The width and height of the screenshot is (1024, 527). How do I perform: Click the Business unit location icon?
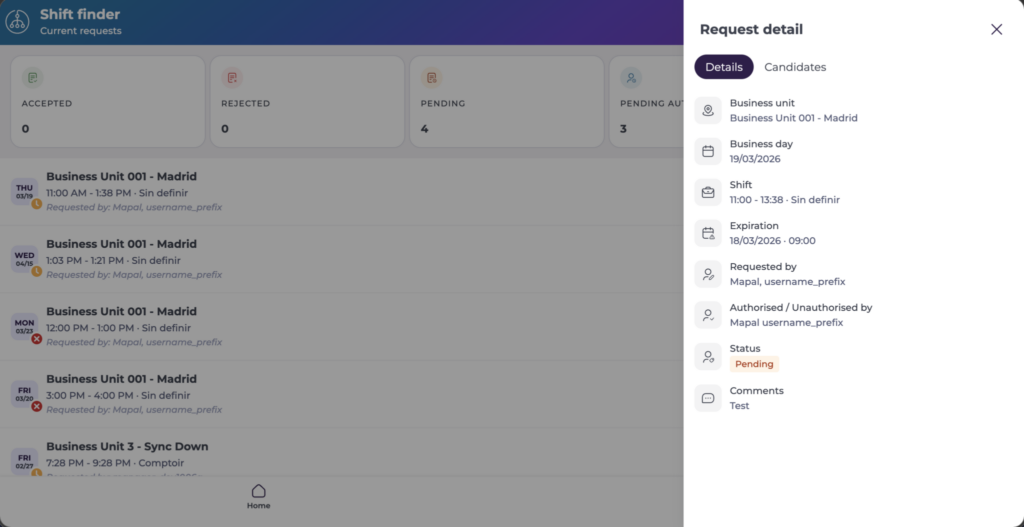708,111
